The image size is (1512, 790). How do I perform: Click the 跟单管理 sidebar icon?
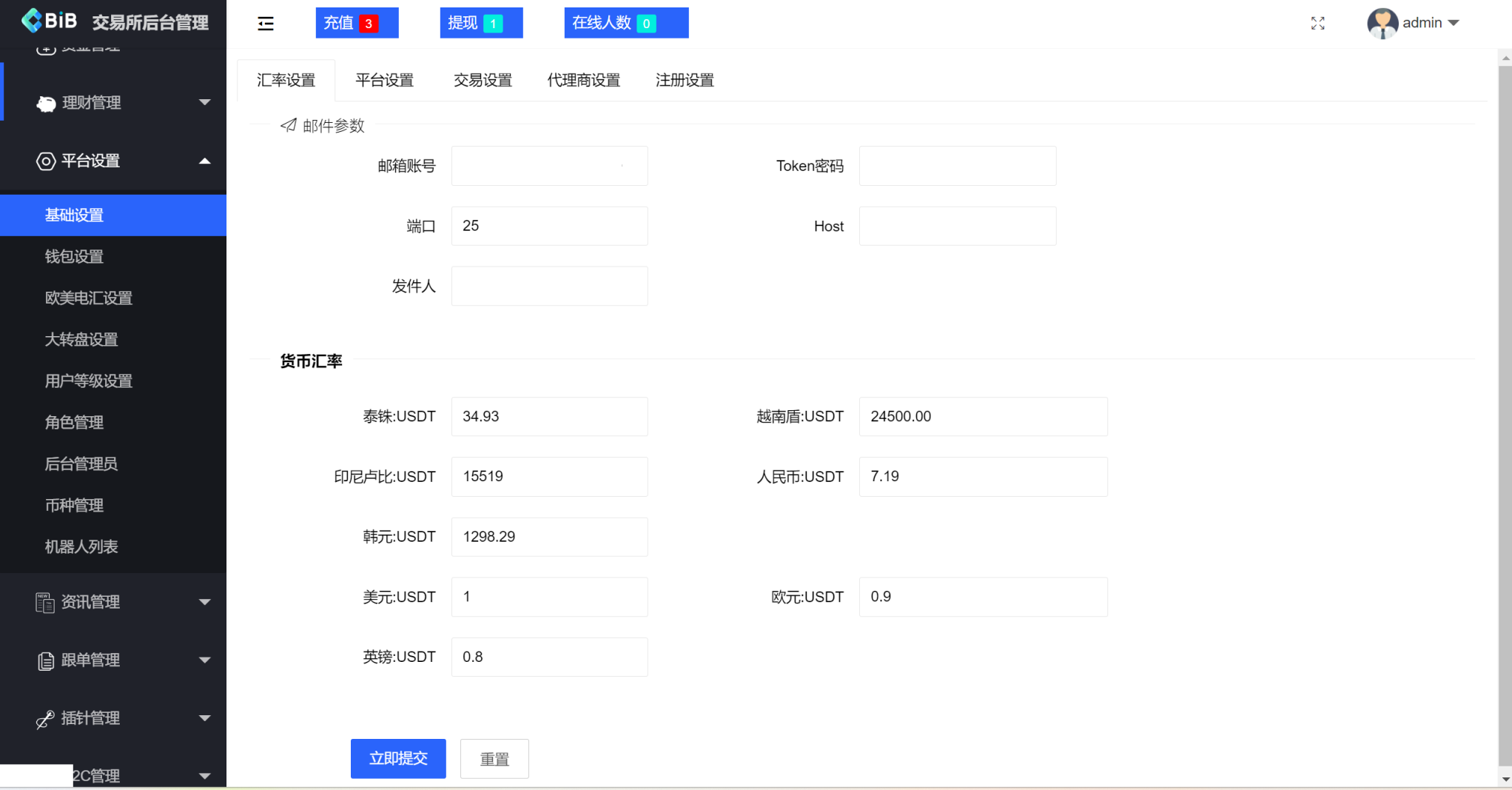pyautogui.click(x=44, y=660)
